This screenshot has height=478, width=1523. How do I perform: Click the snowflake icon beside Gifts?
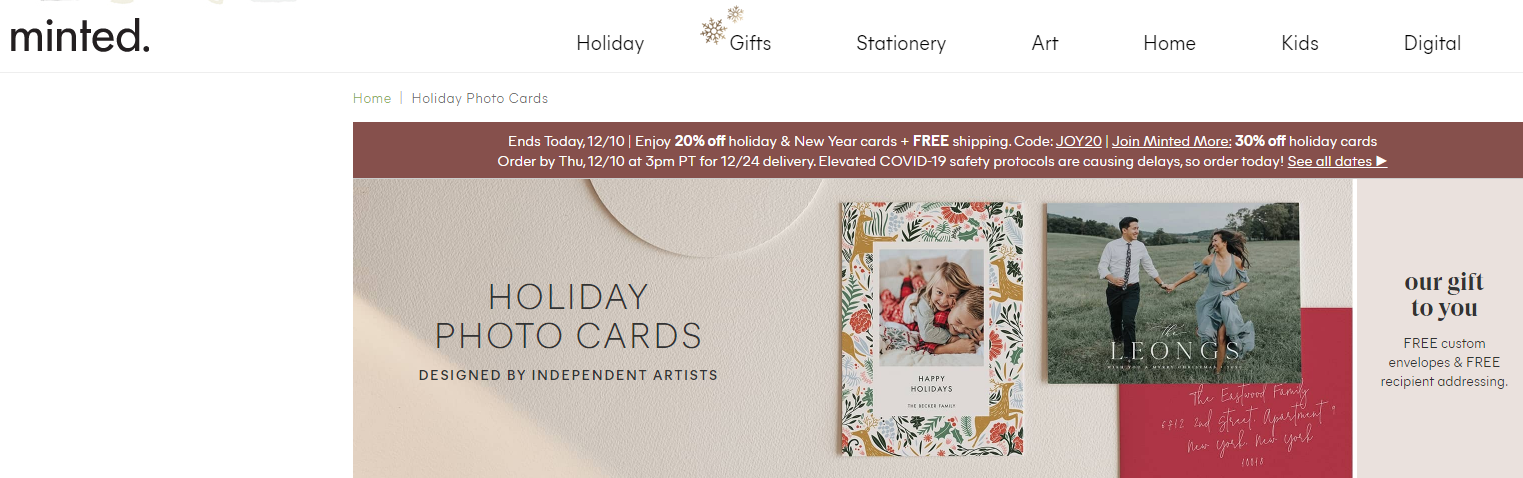tap(714, 30)
